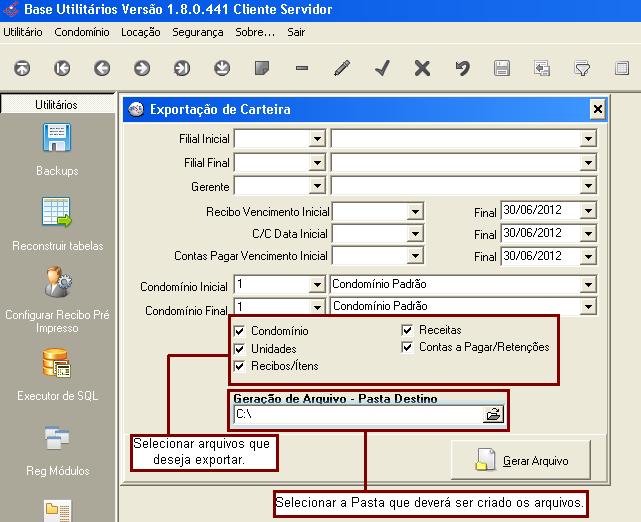Disable Contas a Pagar/Retenções checkbox
Screen dimensions: 641x522
407,348
